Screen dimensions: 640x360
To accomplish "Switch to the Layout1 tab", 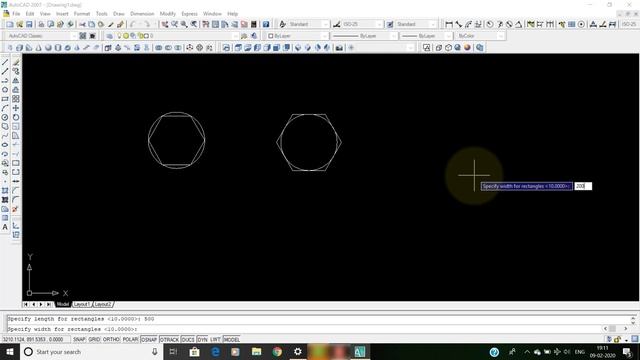I will 82,304.
